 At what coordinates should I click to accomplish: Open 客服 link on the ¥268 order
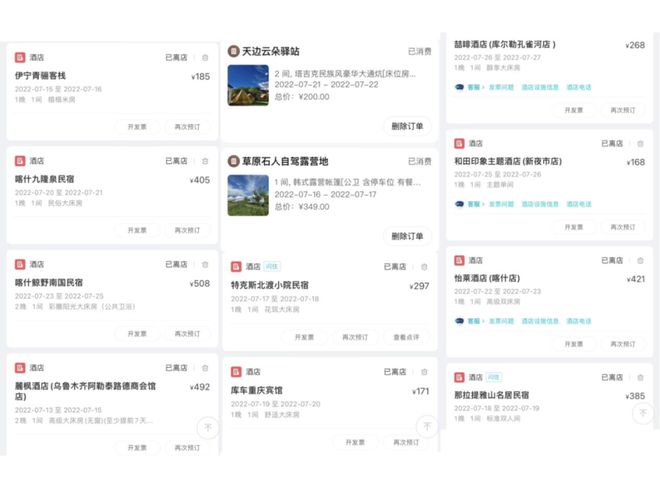(474, 87)
